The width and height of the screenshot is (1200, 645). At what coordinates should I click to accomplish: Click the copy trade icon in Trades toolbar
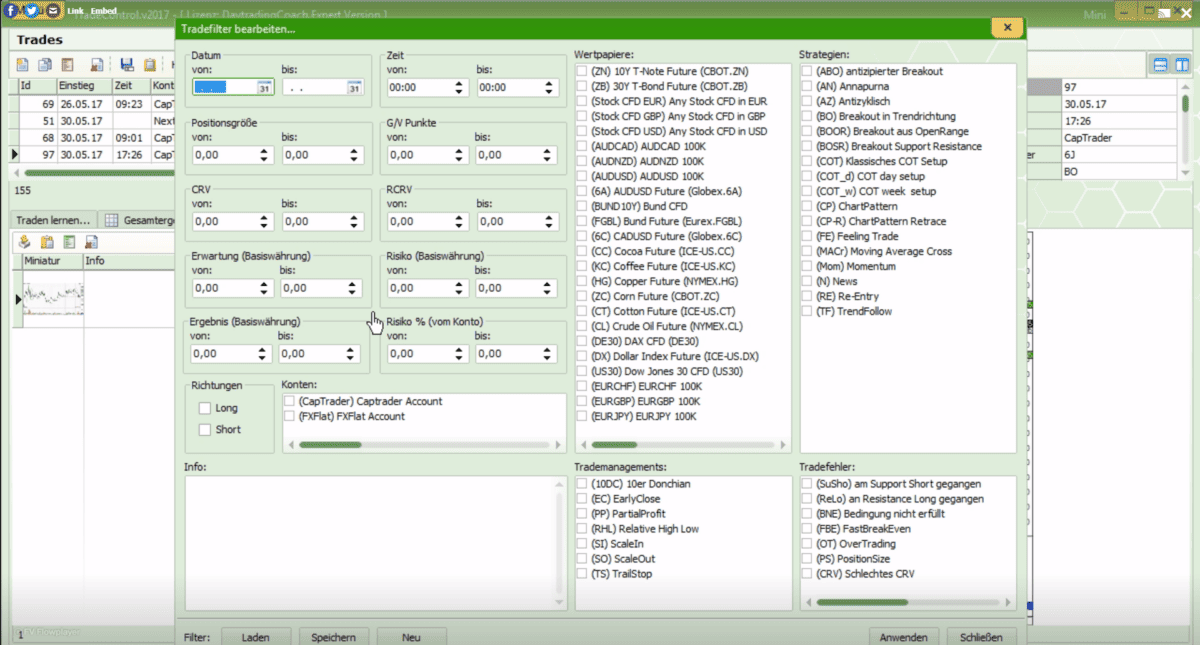[44, 64]
